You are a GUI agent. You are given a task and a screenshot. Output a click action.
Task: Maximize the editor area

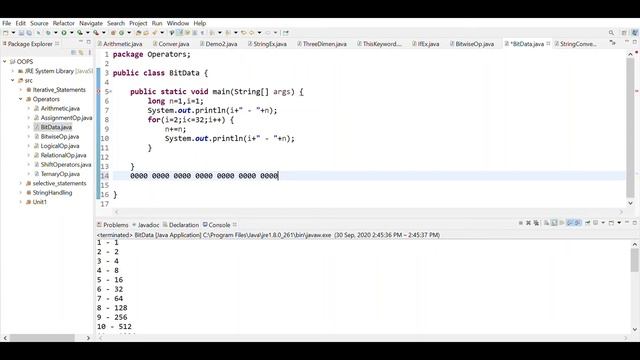click(635, 42)
